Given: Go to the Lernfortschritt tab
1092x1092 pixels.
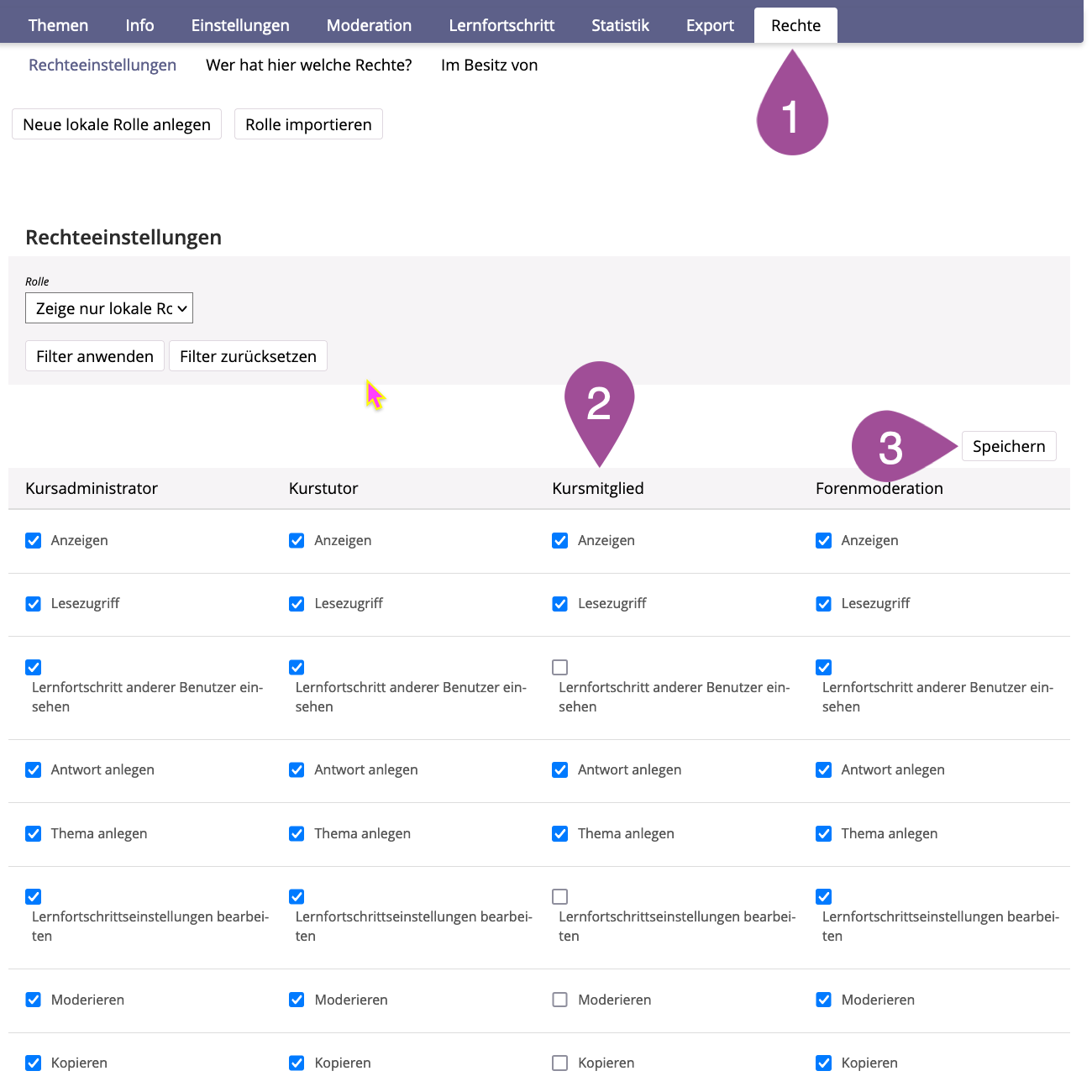Looking at the screenshot, I should point(501,25).
